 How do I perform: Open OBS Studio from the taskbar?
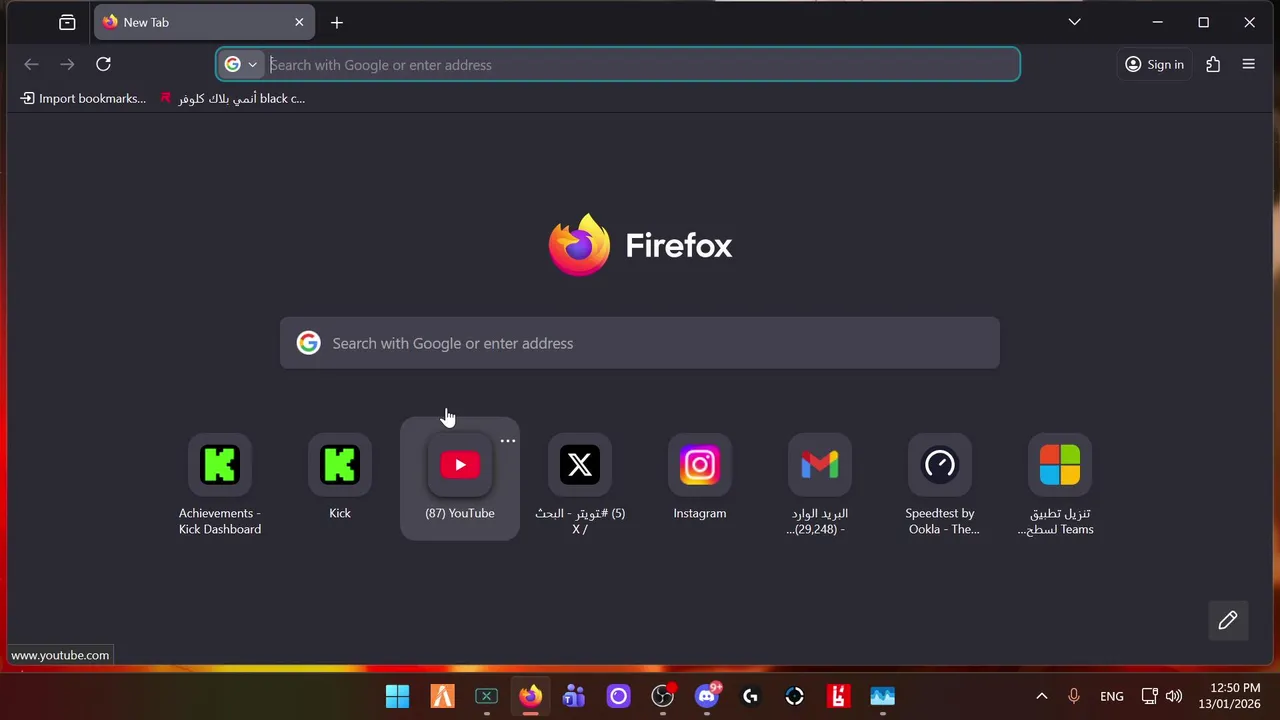tap(663, 696)
